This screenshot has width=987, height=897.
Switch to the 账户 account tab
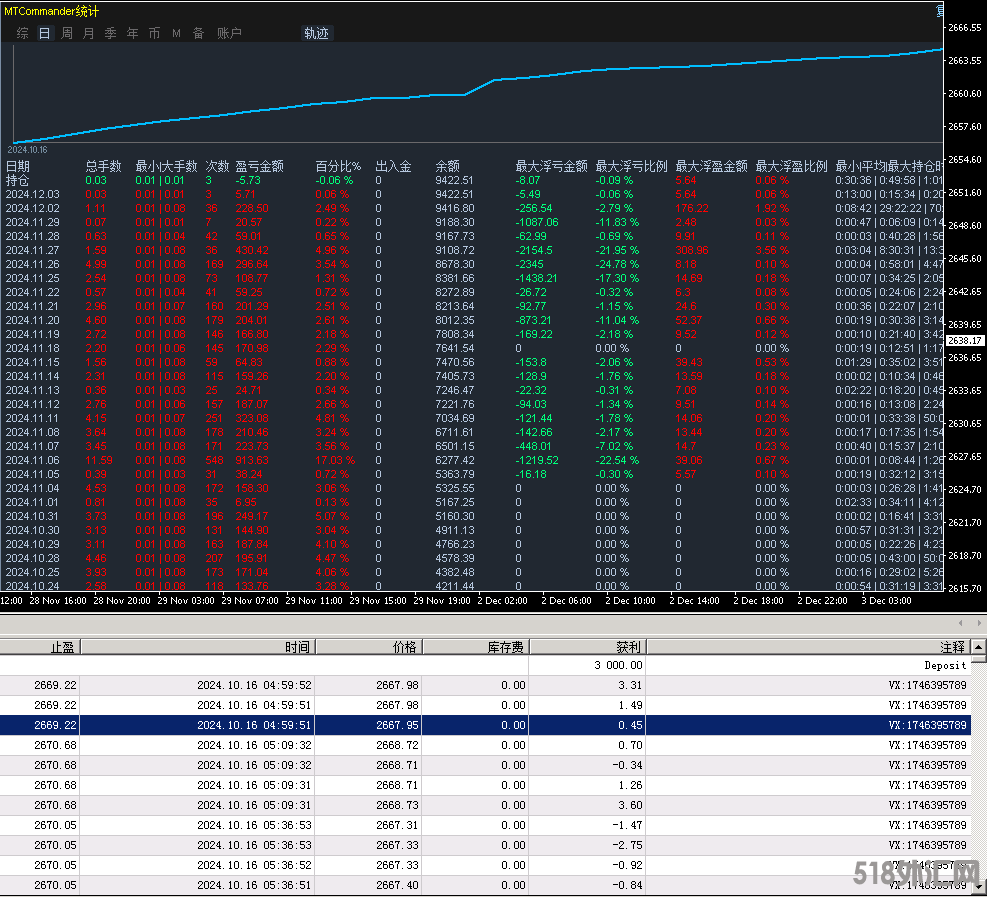229,33
